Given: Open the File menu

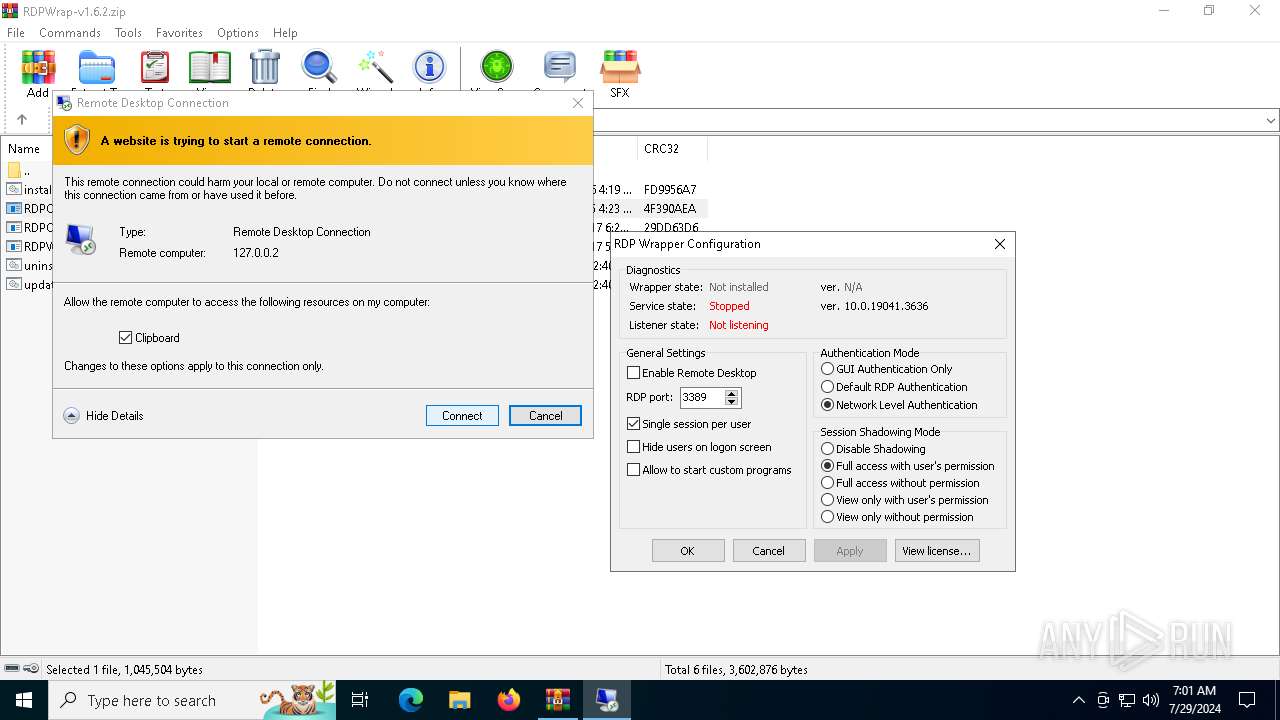Looking at the screenshot, I should click(16, 33).
